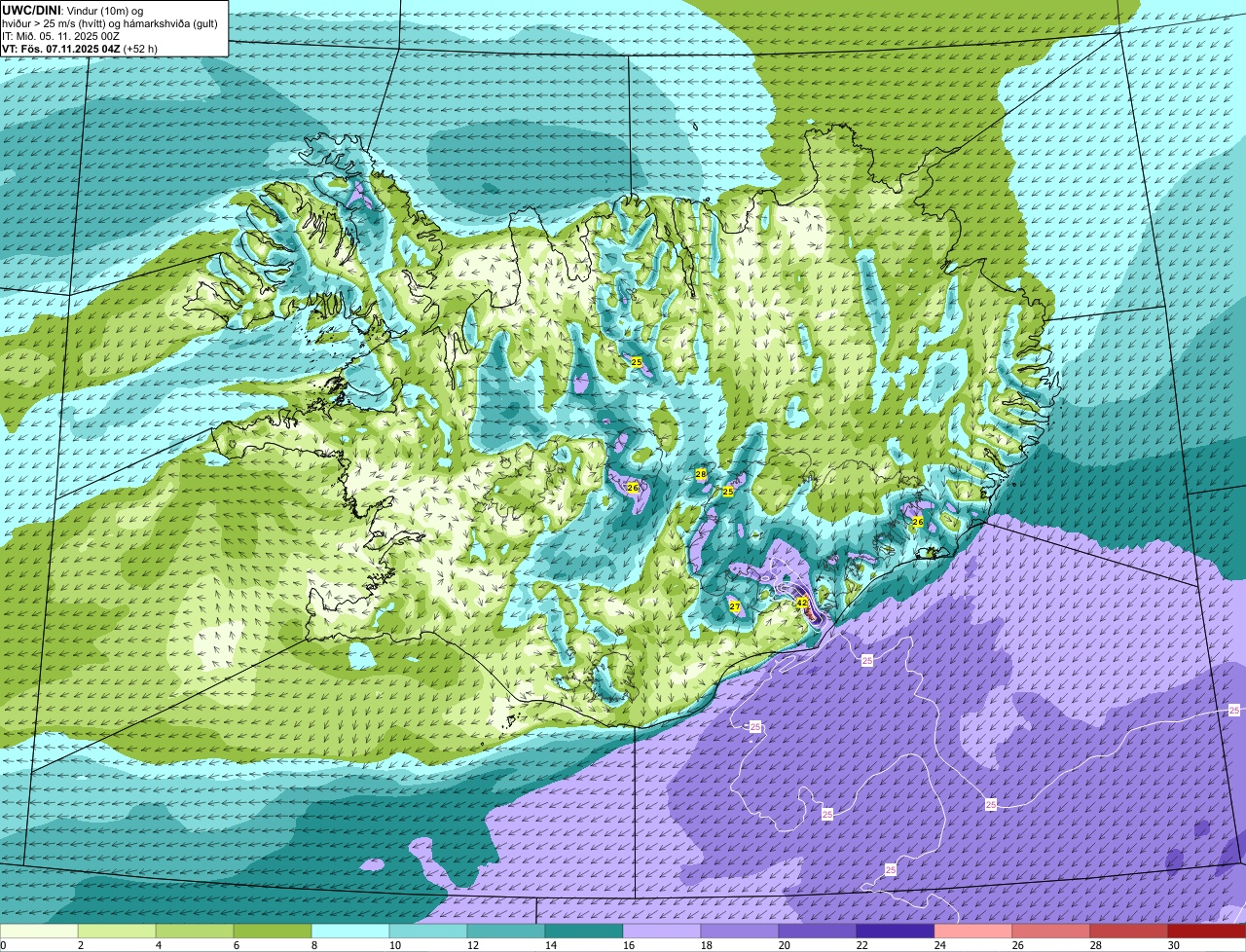
Task: Select the 14–16 m/s dark teal swatch
Action: pos(584,931)
